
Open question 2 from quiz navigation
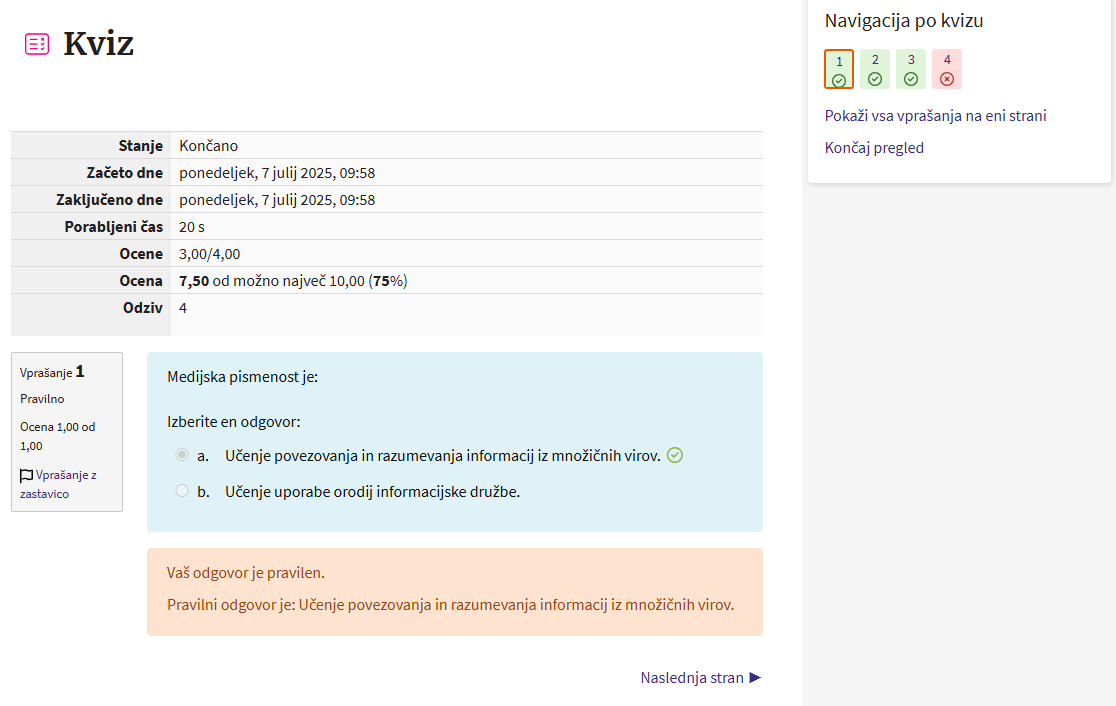875,69
